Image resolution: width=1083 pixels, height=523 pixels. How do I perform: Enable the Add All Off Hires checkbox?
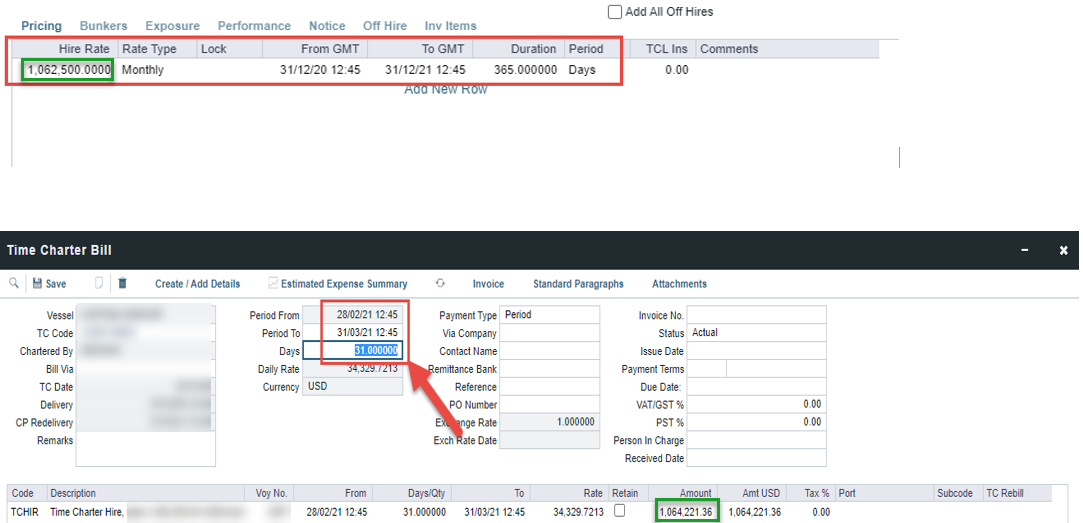click(x=615, y=12)
